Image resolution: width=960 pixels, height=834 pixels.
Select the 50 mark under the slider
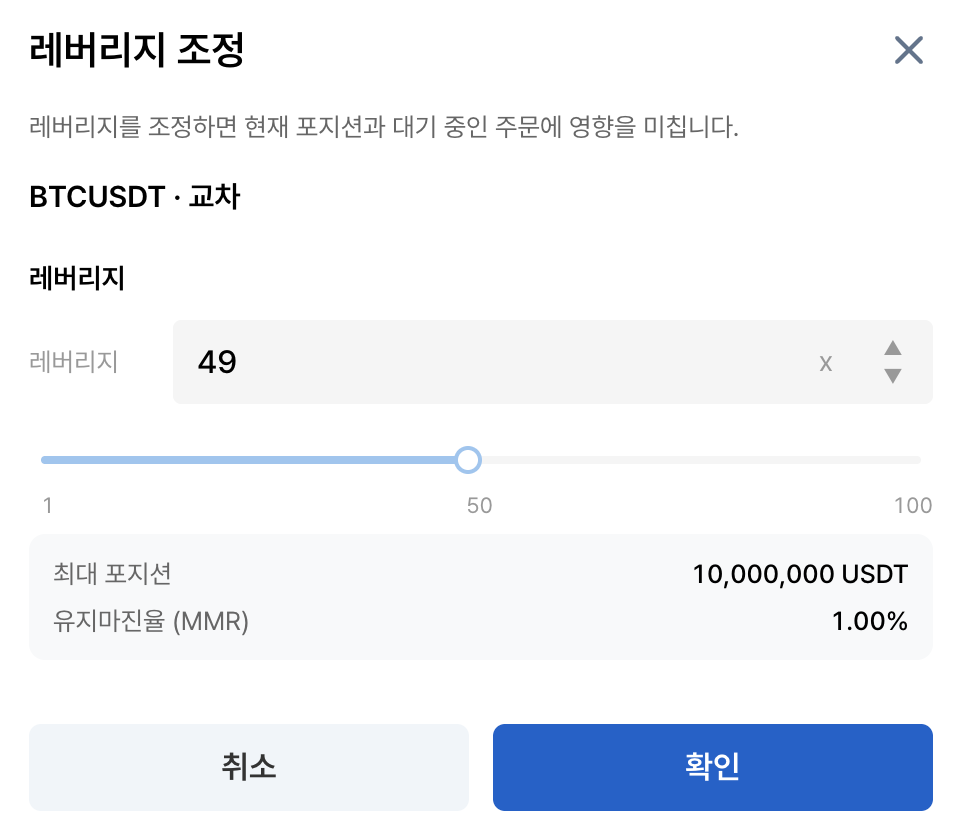tap(479, 505)
